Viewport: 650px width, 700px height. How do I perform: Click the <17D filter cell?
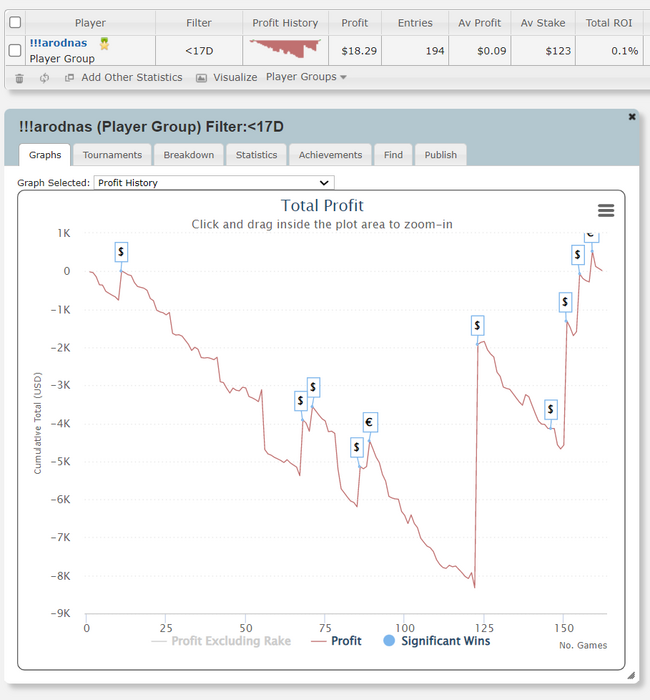(x=199, y=51)
